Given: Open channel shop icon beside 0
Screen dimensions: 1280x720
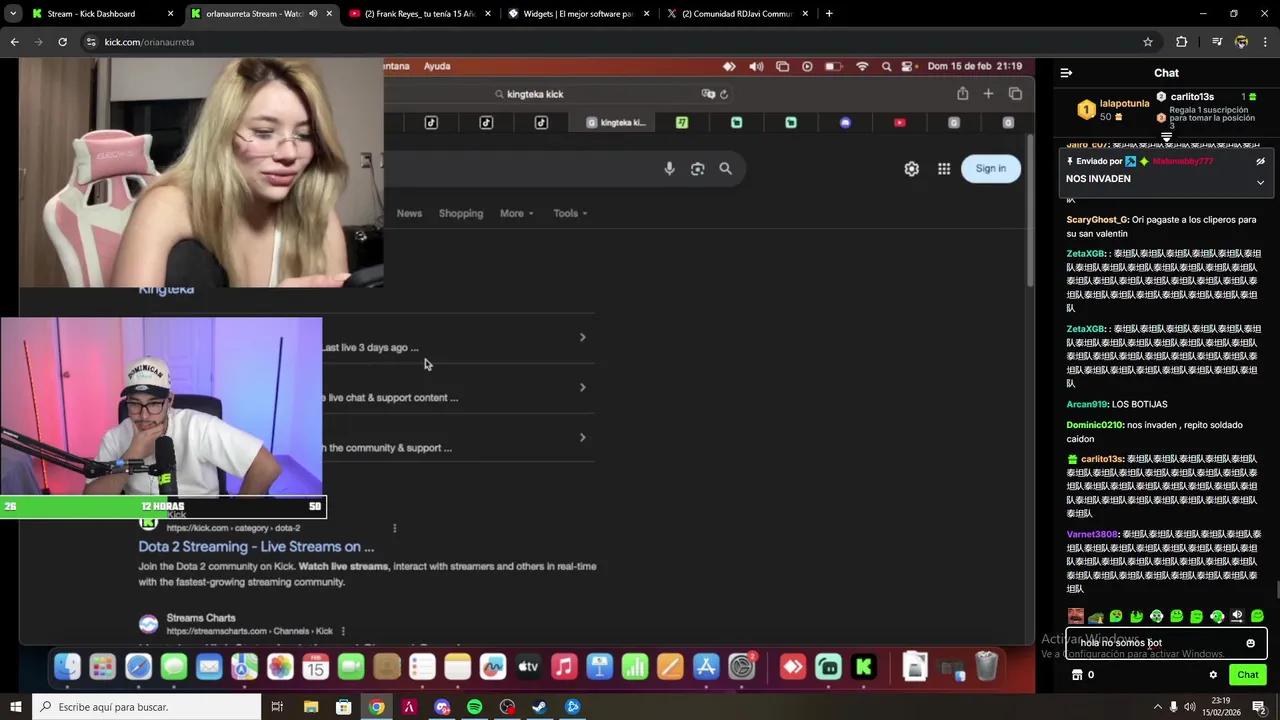Looking at the screenshot, I should (1077, 675).
